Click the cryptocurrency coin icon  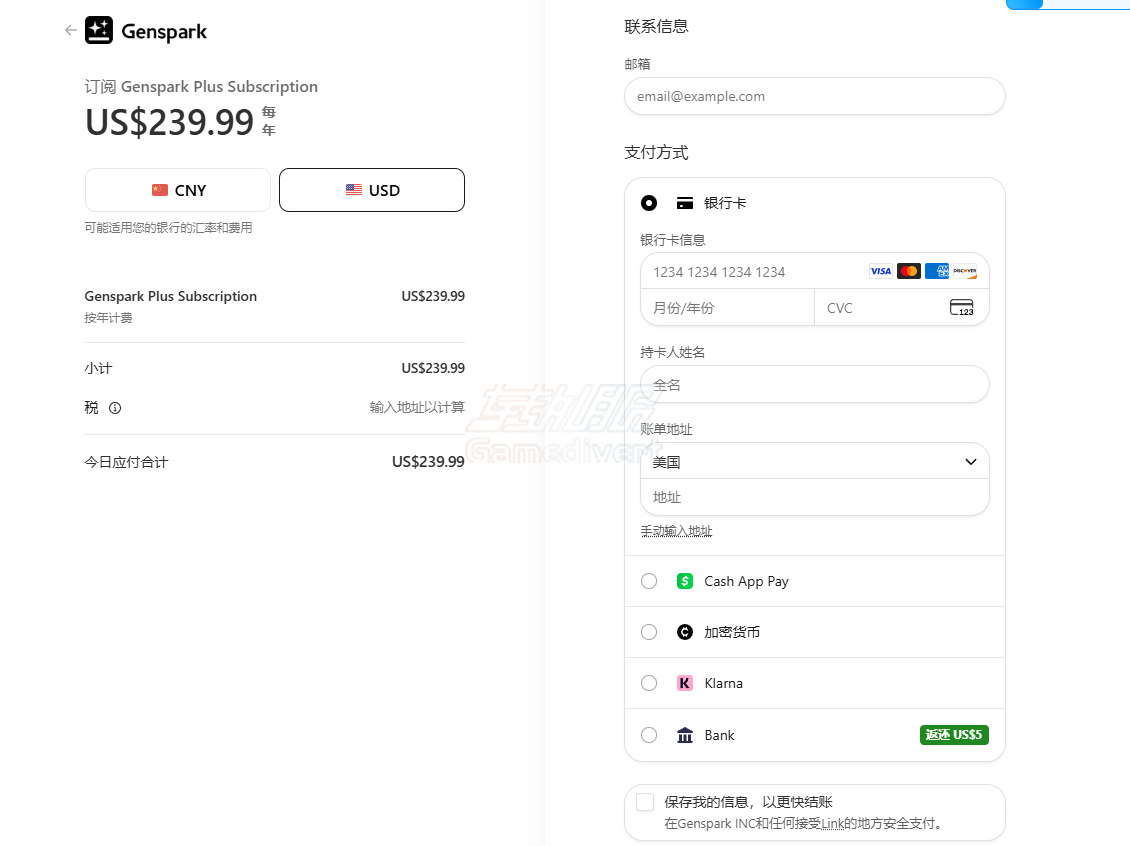coord(685,632)
